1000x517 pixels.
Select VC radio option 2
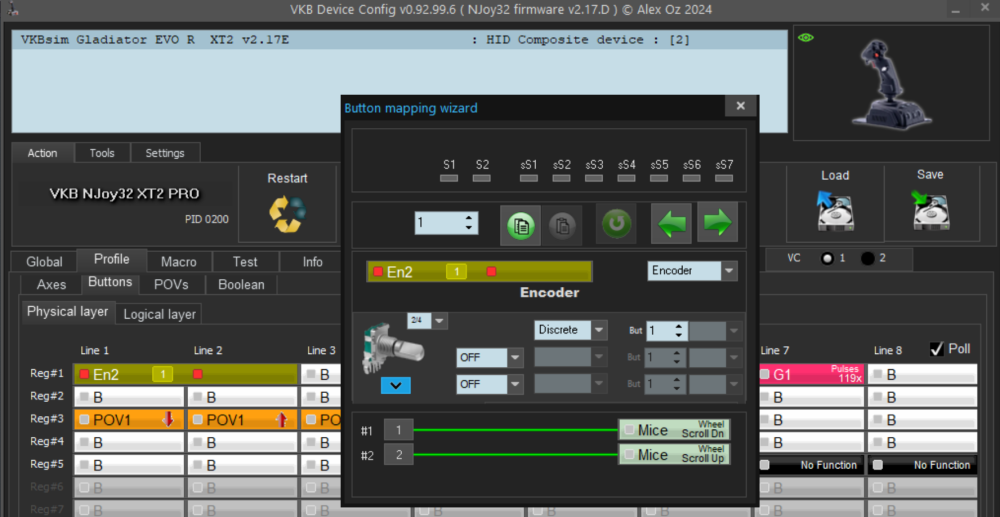point(867,259)
